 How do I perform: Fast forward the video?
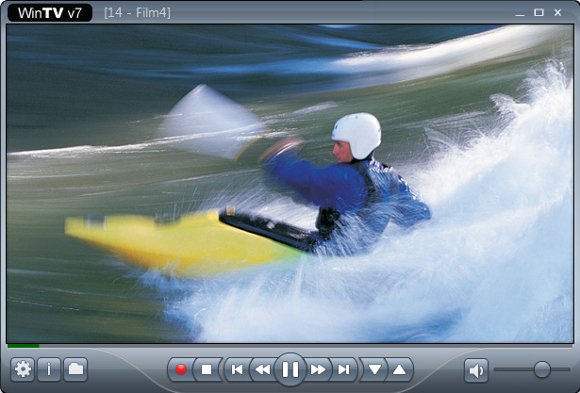(318, 369)
